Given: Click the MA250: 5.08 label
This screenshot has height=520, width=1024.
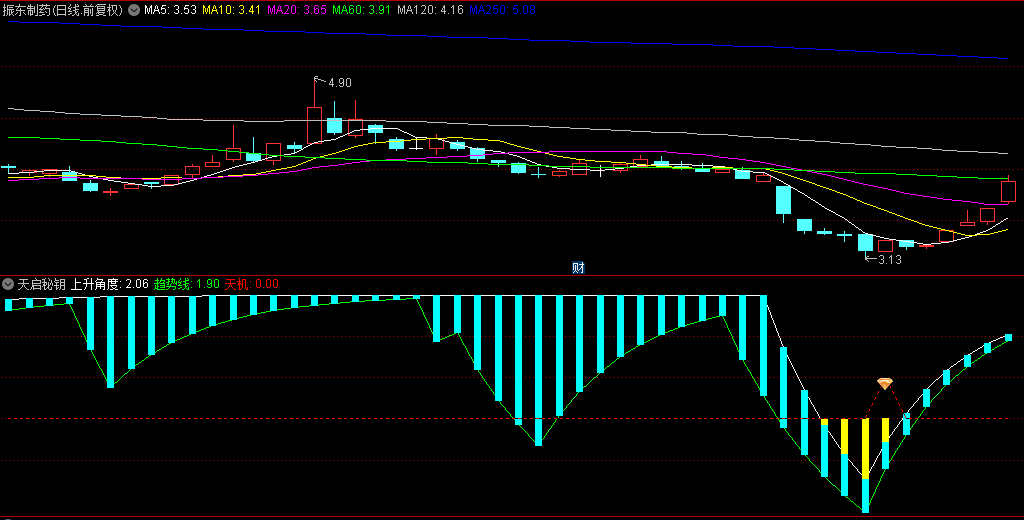Looking at the screenshot, I should point(502,10).
